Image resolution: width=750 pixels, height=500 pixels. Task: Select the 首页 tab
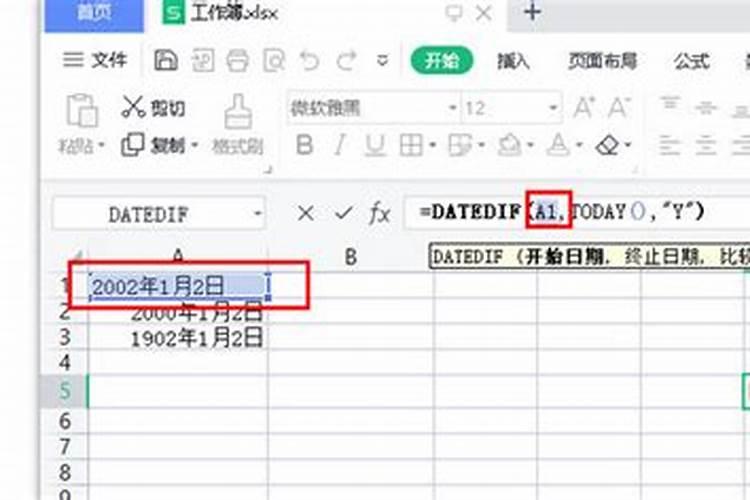[94, 14]
